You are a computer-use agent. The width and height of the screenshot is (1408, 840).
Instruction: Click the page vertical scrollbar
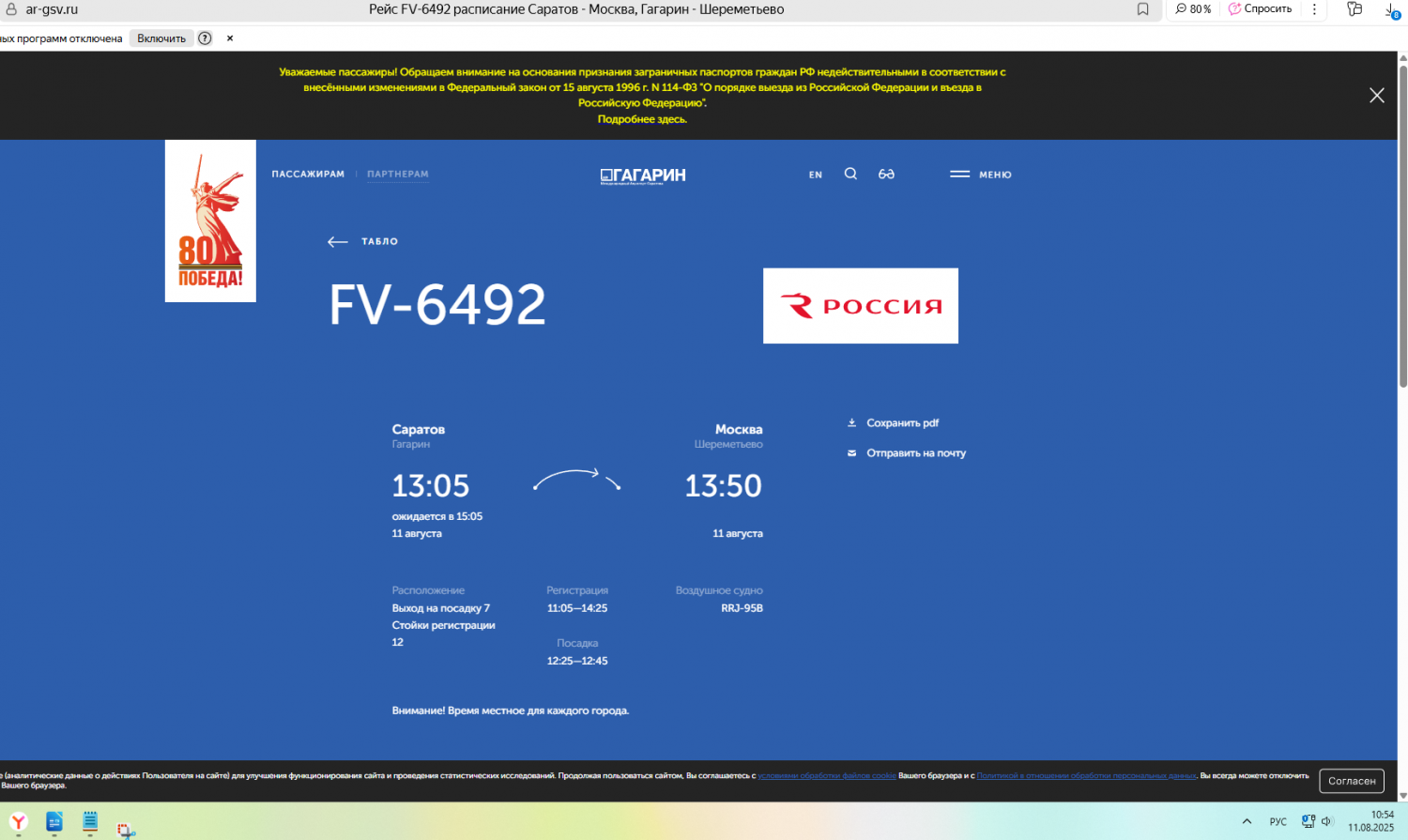1403,225
